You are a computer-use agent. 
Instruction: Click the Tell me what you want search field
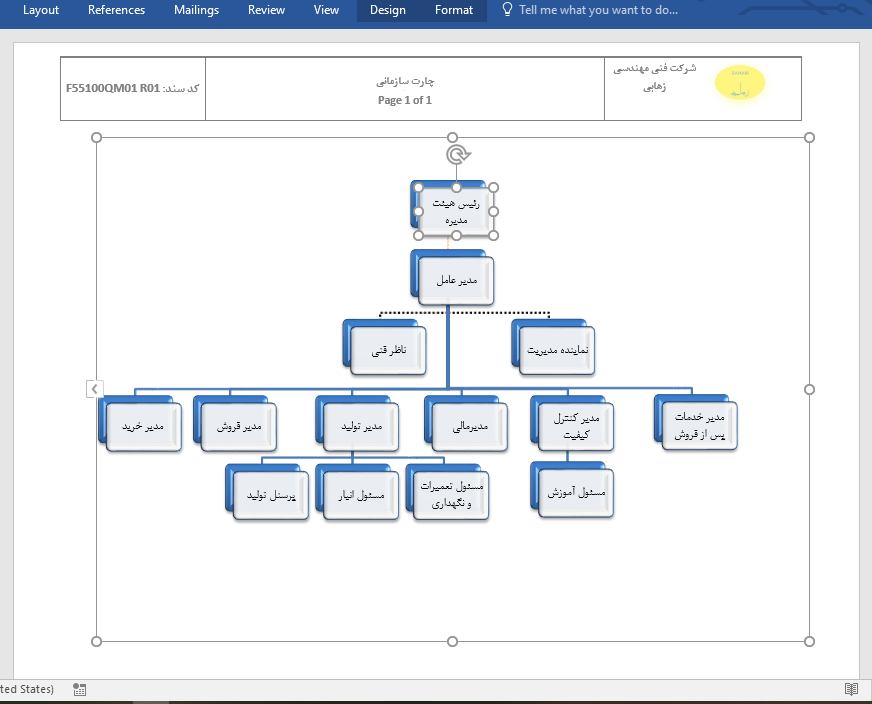click(x=598, y=10)
